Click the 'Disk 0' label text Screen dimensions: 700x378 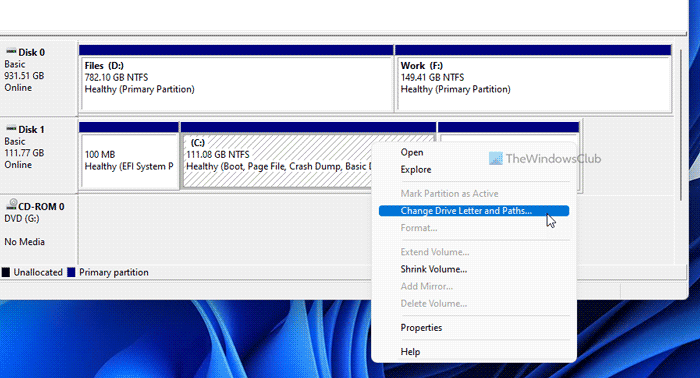[x=32, y=52]
